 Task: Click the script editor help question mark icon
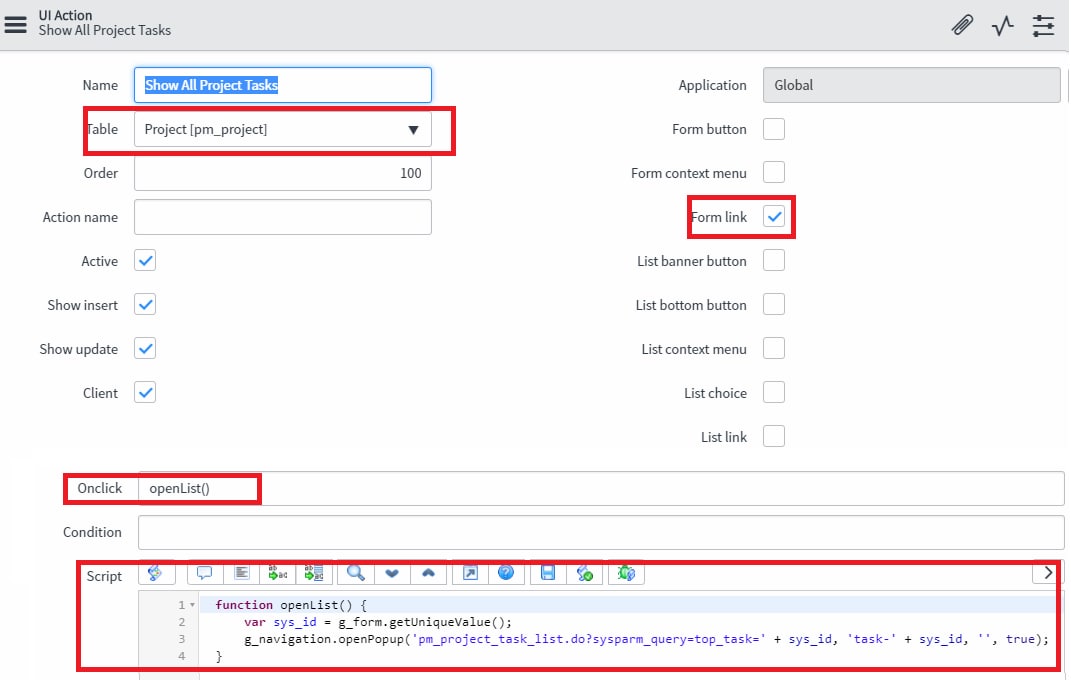pos(506,572)
